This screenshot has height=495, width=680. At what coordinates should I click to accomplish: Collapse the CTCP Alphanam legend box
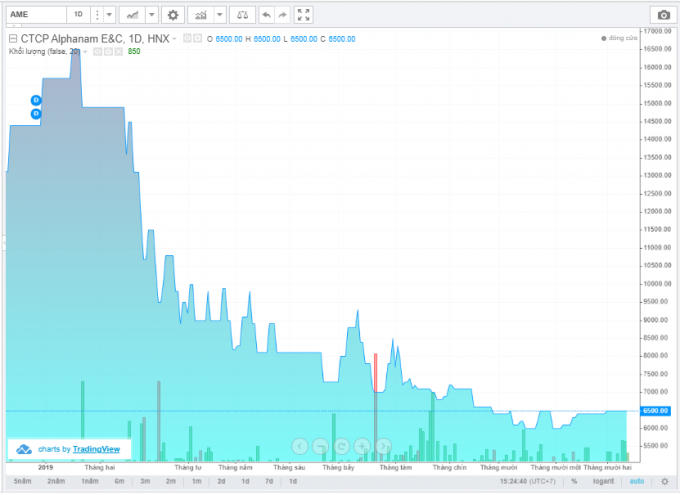[x=12, y=38]
